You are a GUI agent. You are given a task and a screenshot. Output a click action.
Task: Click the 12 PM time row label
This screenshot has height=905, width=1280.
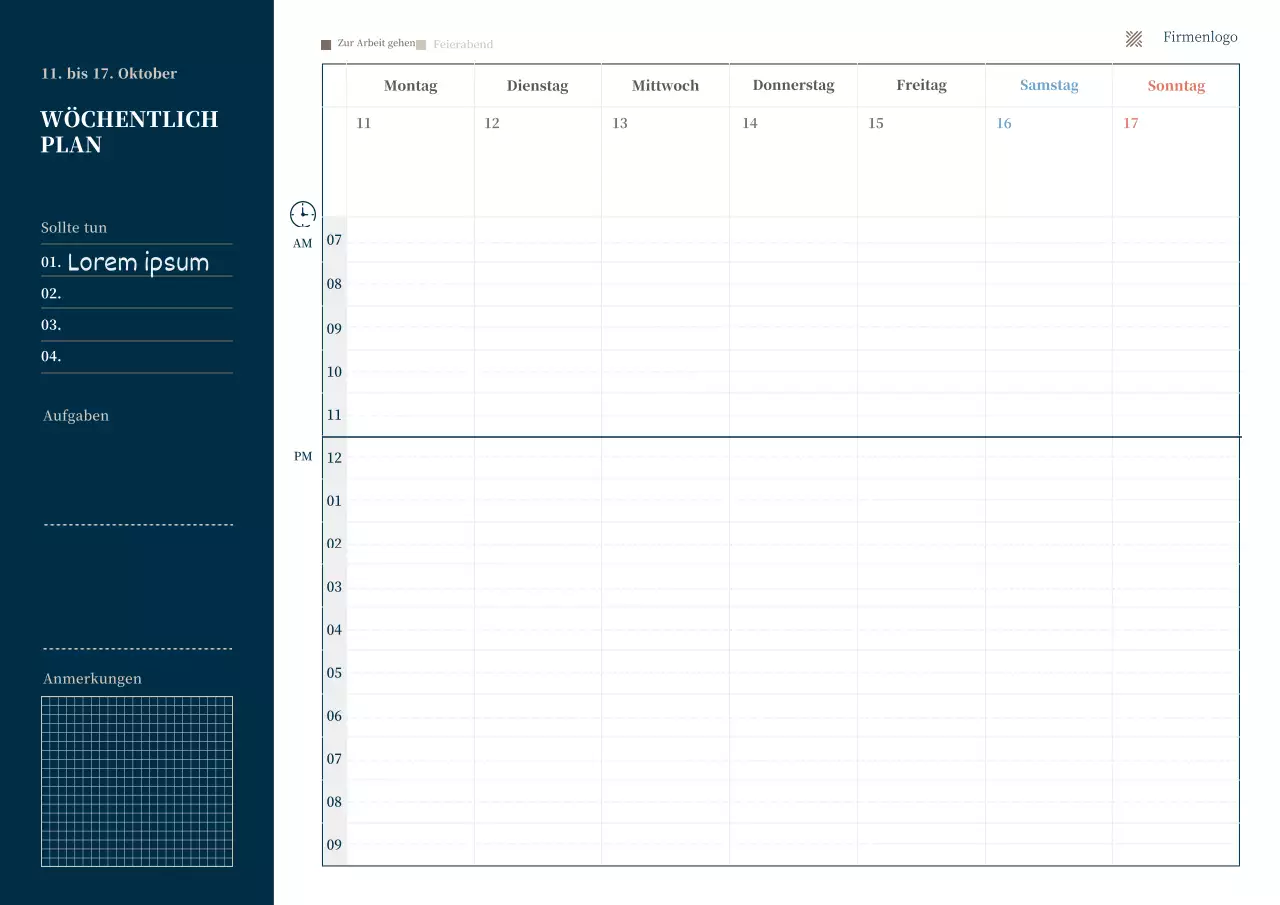tap(334, 458)
